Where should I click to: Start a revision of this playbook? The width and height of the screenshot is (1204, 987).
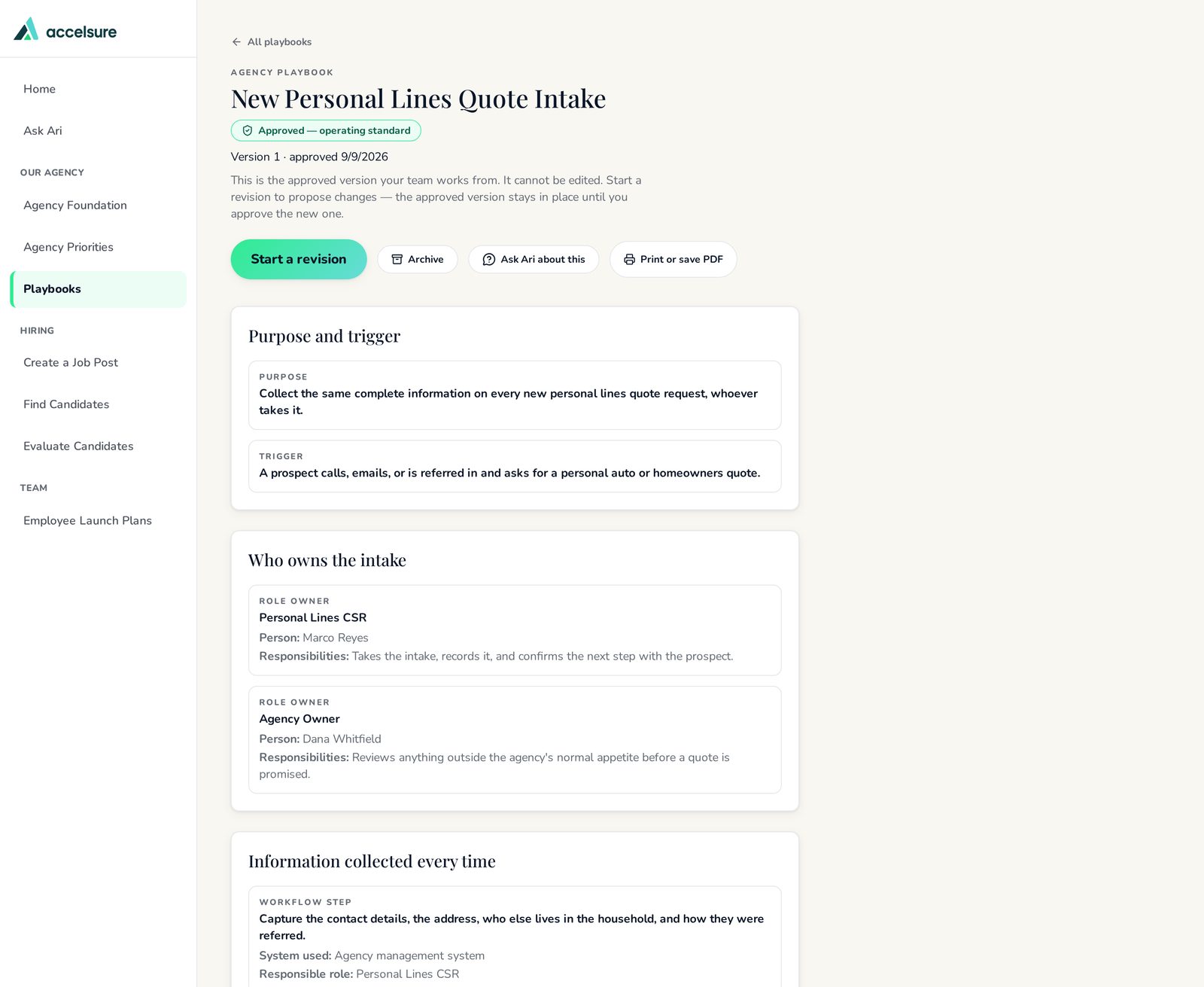coord(299,259)
